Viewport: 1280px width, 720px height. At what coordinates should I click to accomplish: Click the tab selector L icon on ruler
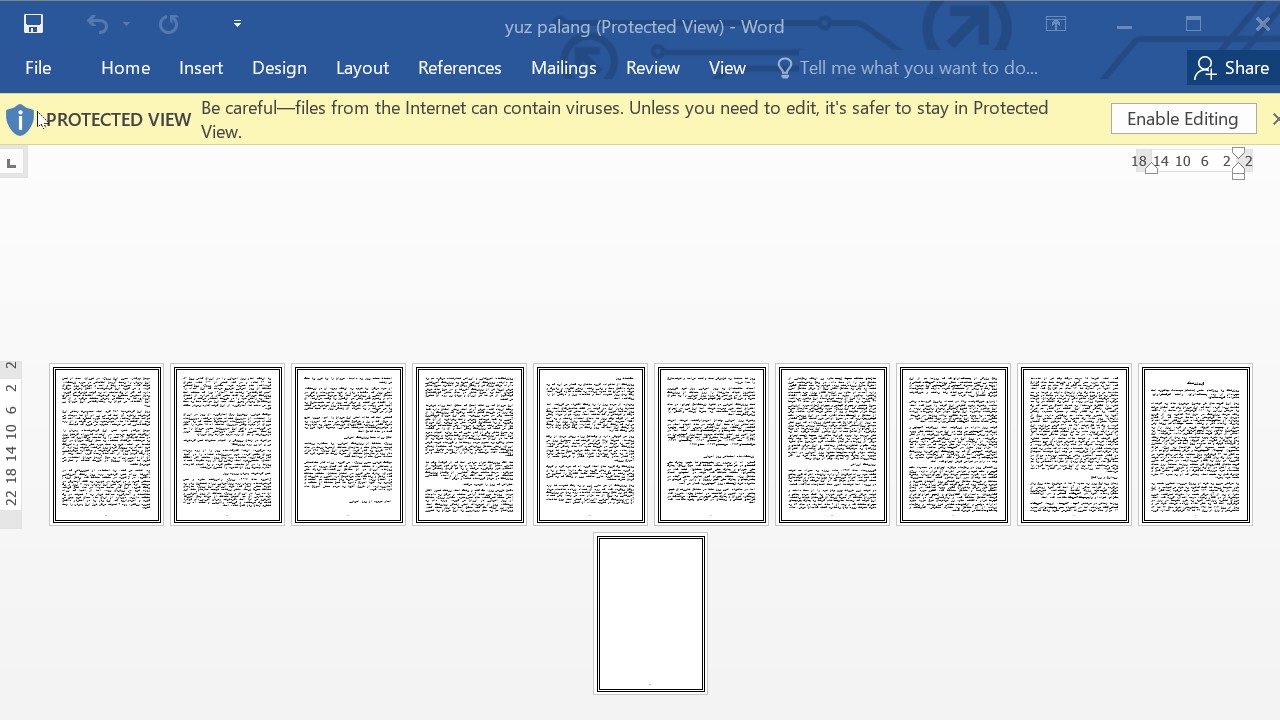11,163
